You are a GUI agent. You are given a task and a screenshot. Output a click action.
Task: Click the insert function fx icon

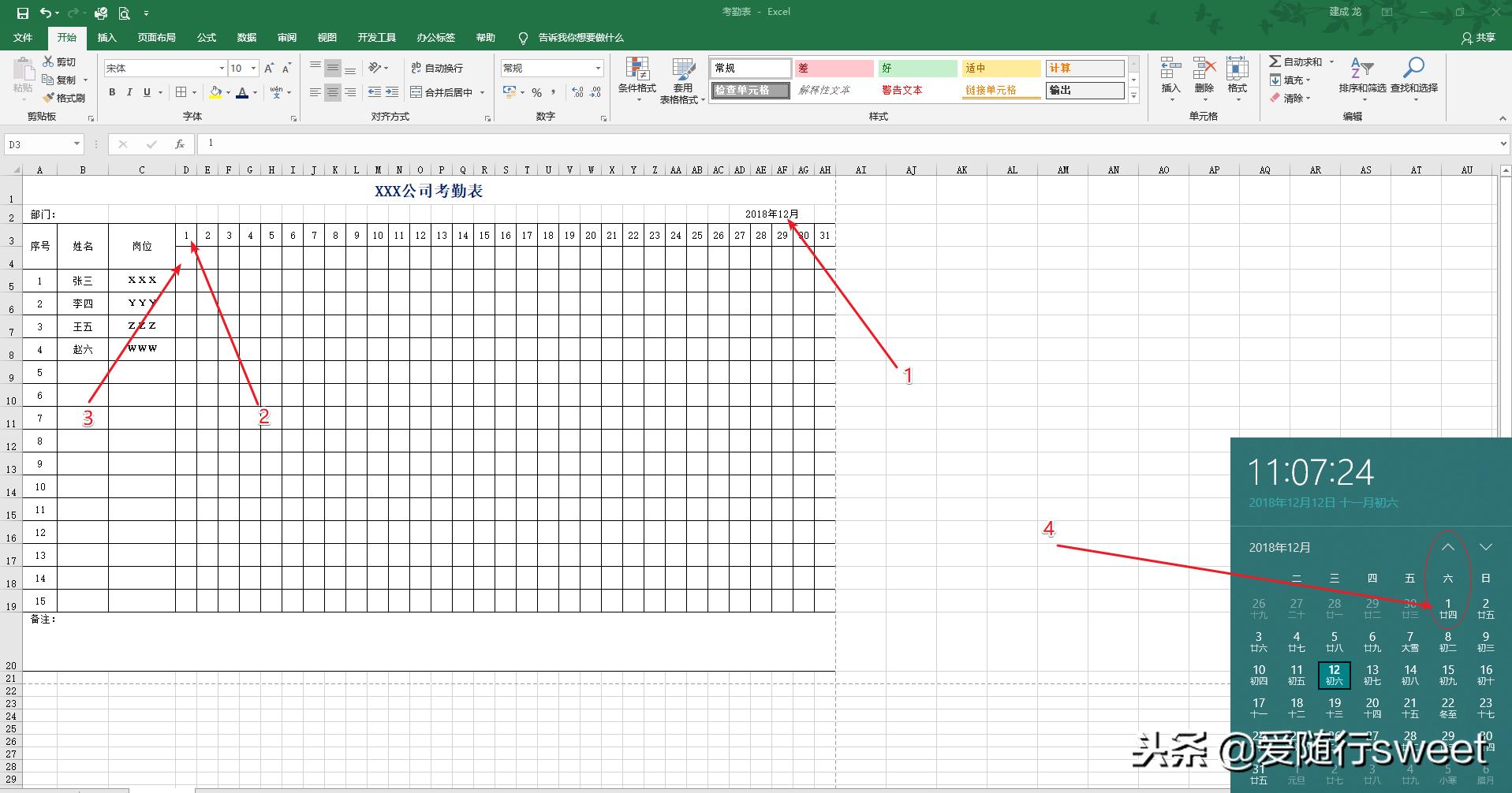coord(180,144)
